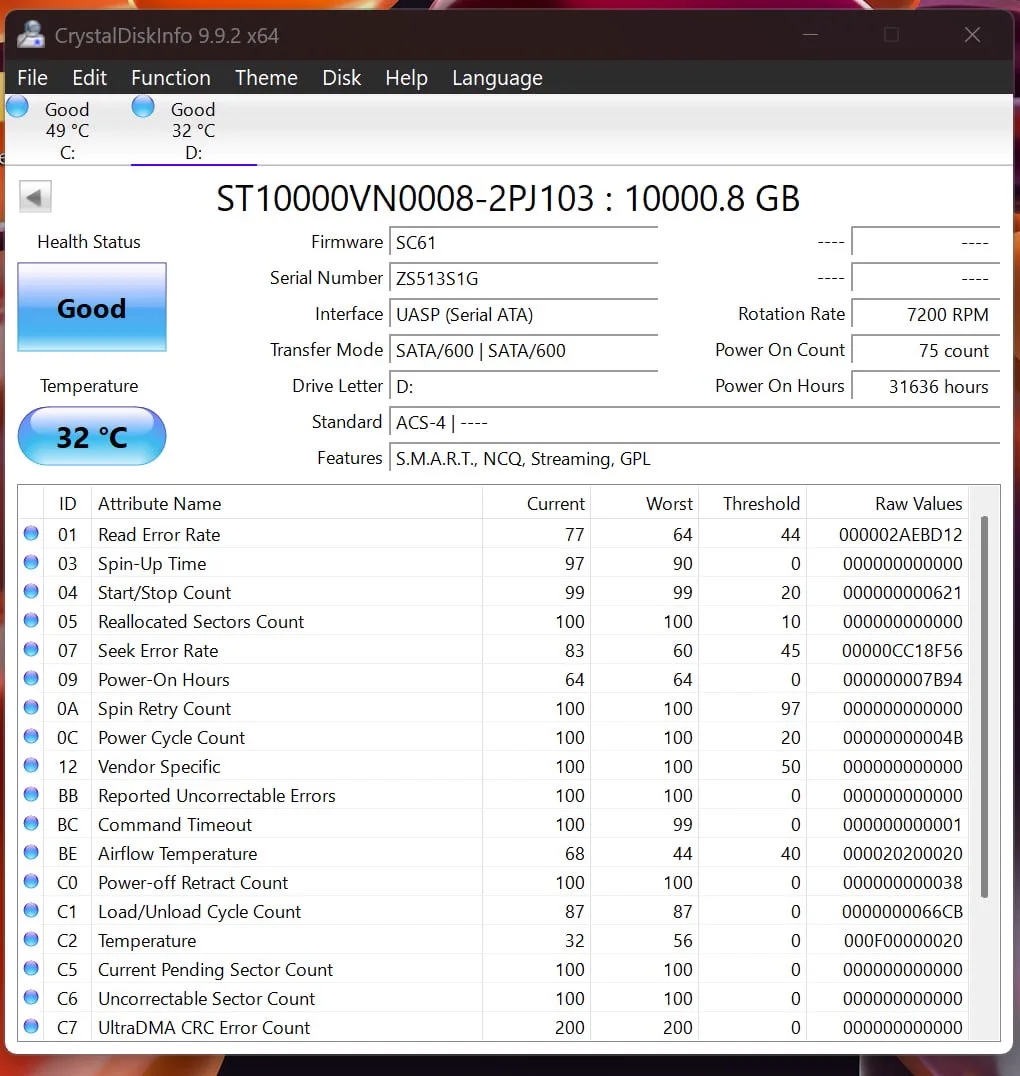Select the D: disk tab at 32 °C

pyautogui.click(x=194, y=130)
